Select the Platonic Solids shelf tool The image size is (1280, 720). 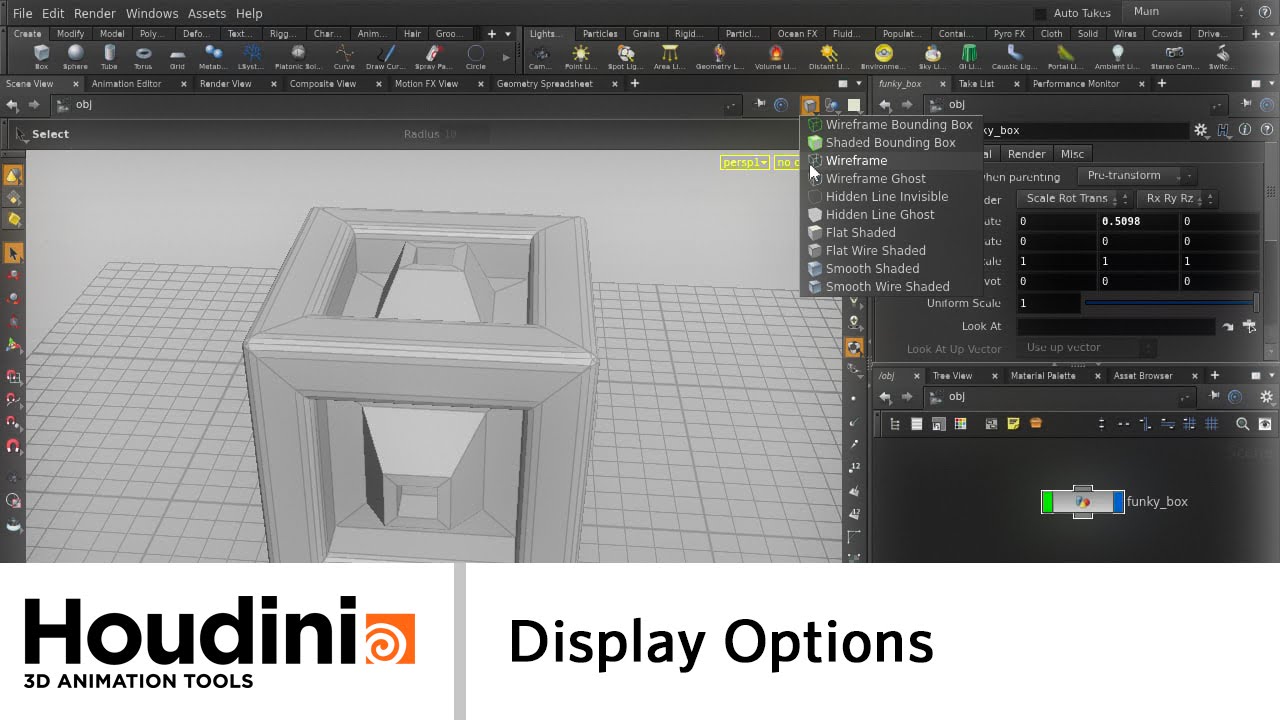[x=298, y=57]
